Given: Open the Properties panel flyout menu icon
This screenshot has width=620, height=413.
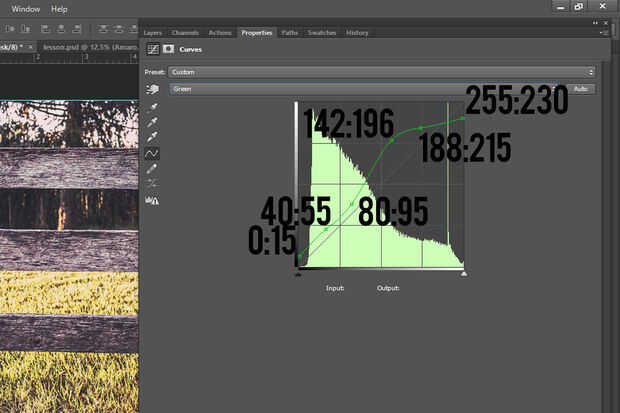Looking at the screenshot, I should [604, 33].
